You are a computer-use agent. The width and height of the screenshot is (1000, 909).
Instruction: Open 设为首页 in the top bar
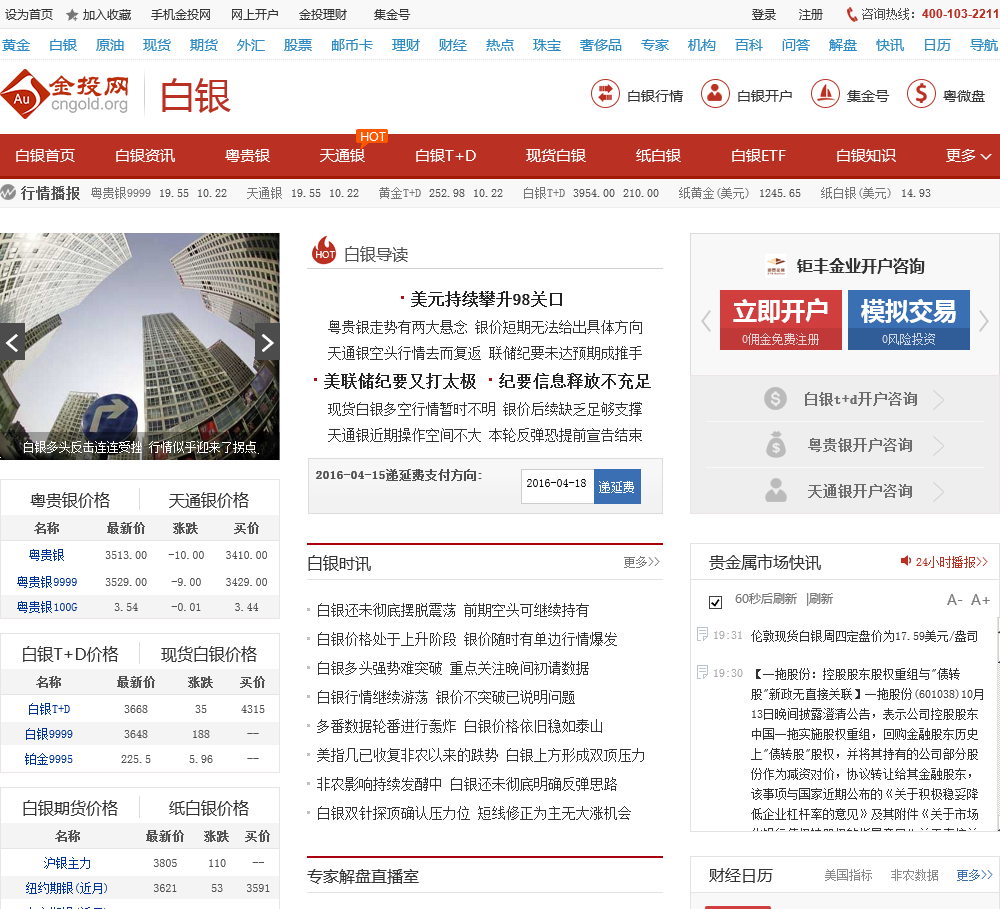pyautogui.click(x=29, y=15)
